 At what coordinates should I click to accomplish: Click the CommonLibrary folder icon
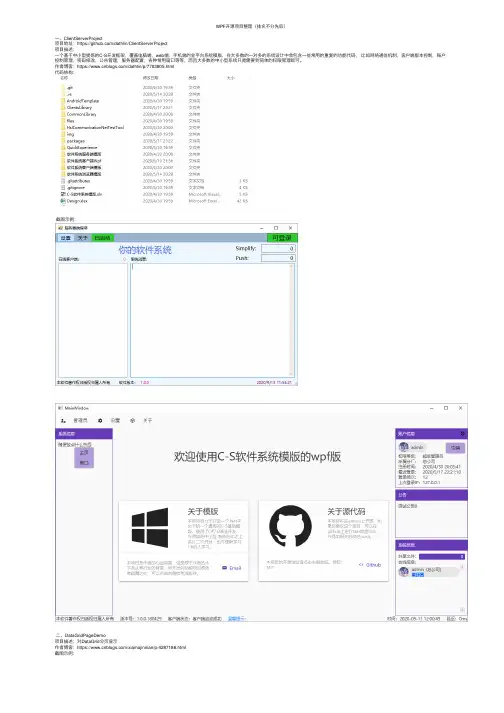click(63, 114)
